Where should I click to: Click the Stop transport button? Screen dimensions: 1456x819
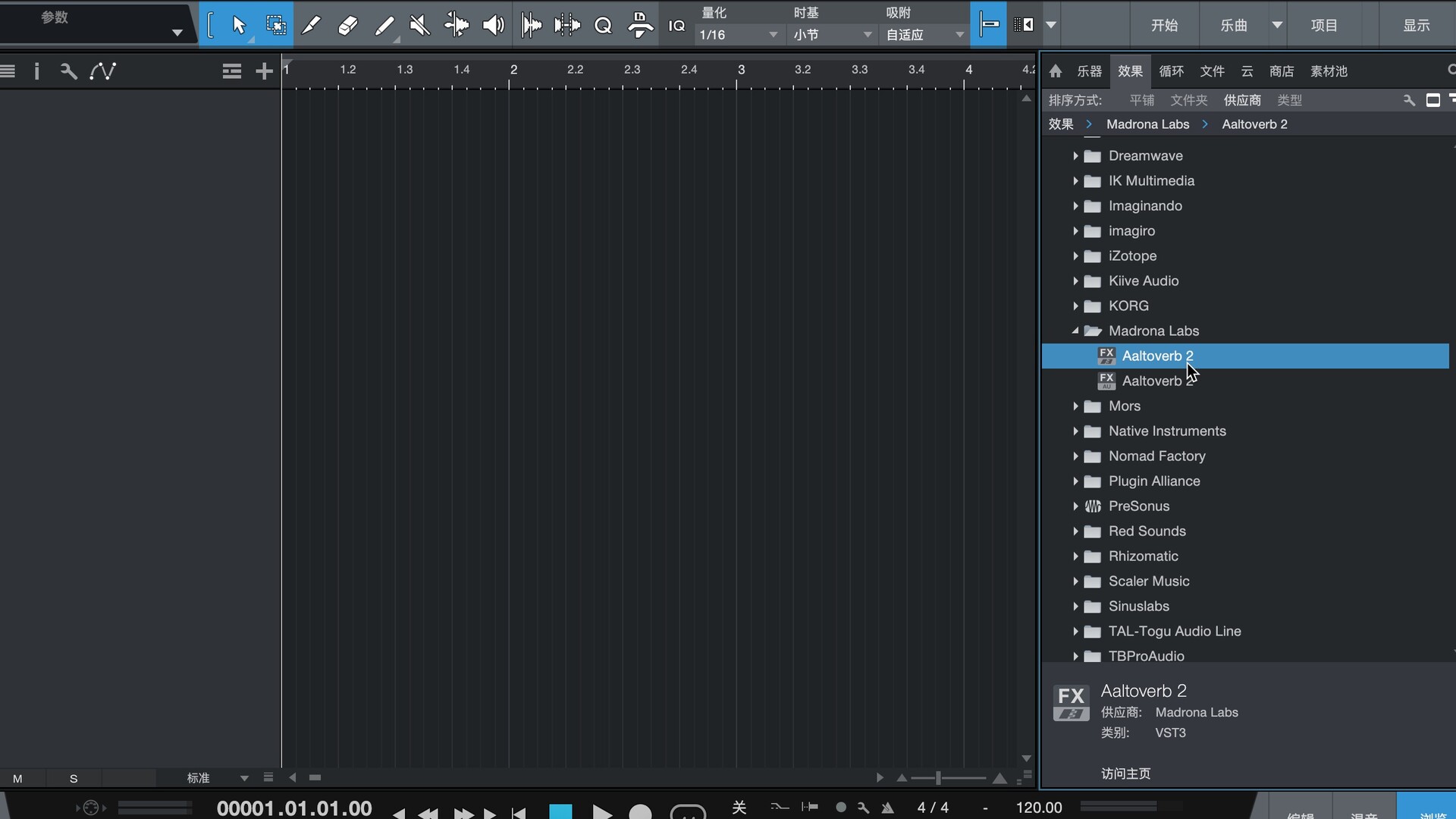click(560, 811)
